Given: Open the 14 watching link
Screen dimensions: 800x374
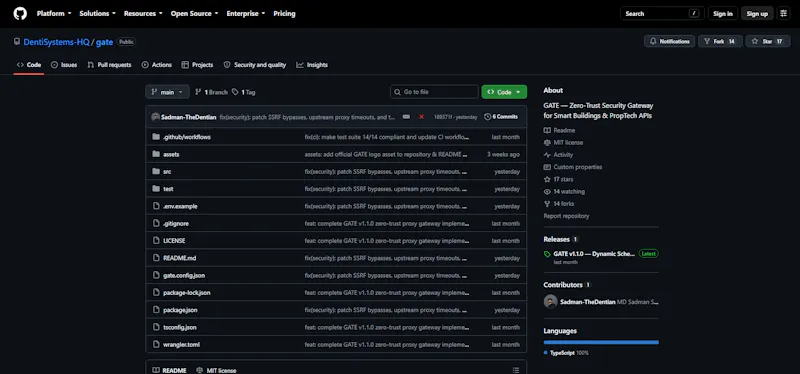Looking at the screenshot, I should pyautogui.click(x=564, y=192).
